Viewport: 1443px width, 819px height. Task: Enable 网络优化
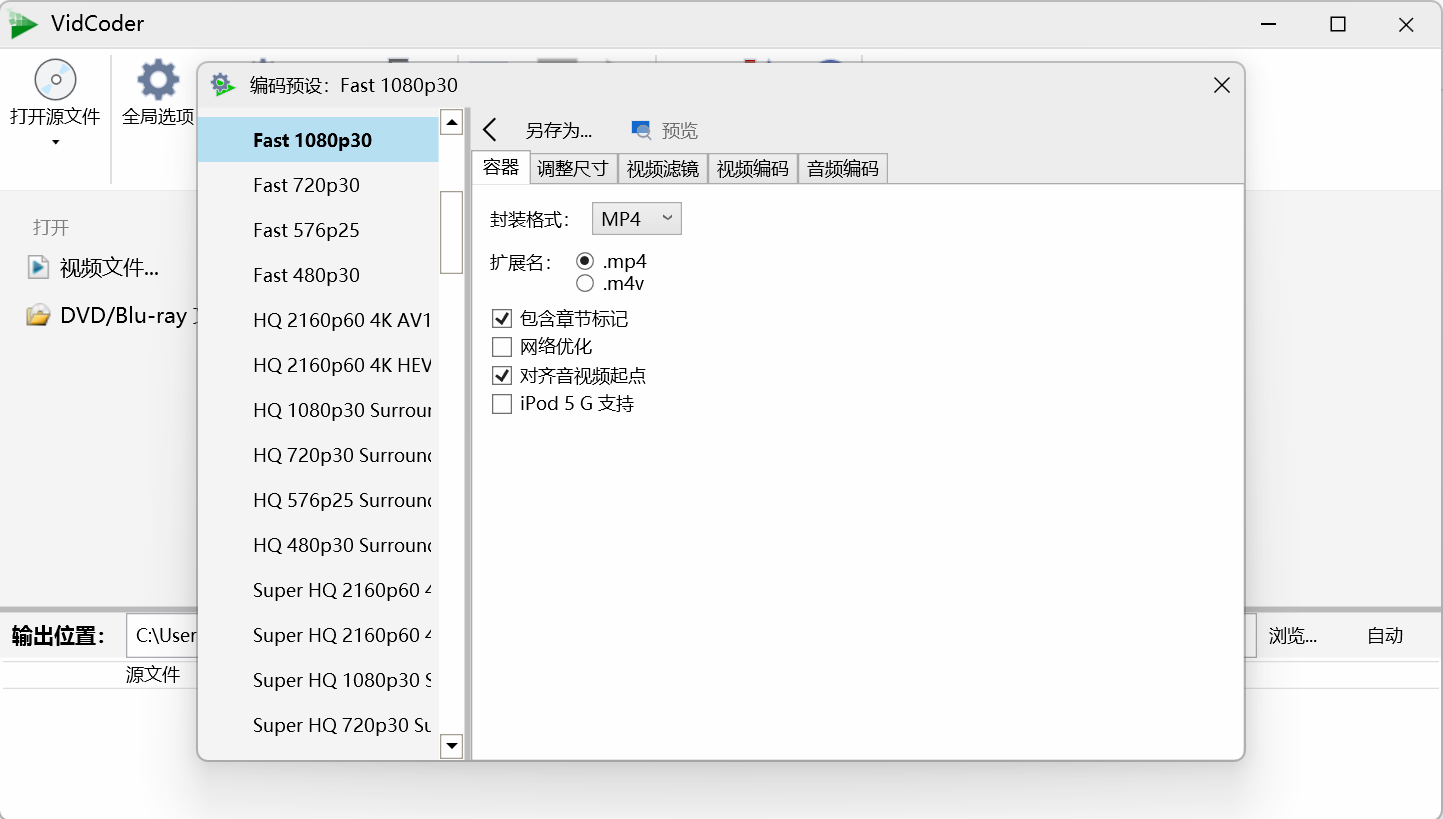[x=502, y=347]
